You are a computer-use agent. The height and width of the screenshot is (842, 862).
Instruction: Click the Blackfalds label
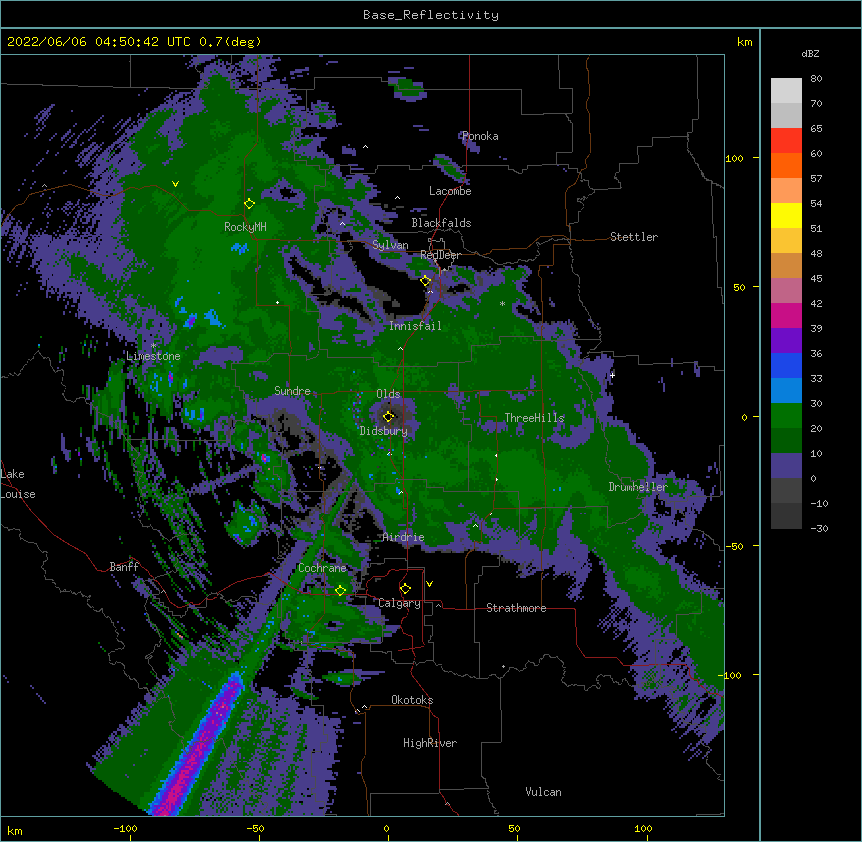point(441,223)
